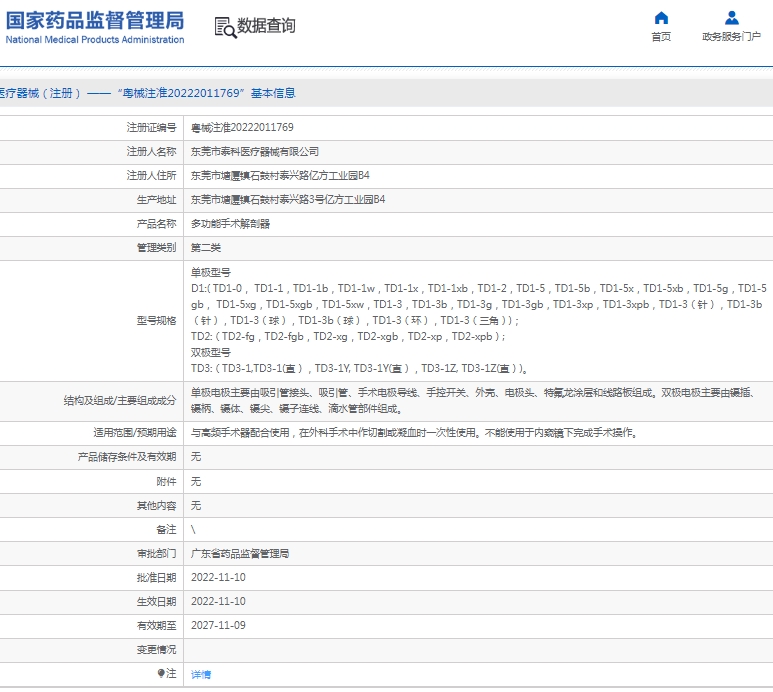This screenshot has height=692, width=773.
Task: Open the 首页 home icon
Action: click(x=661, y=18)
